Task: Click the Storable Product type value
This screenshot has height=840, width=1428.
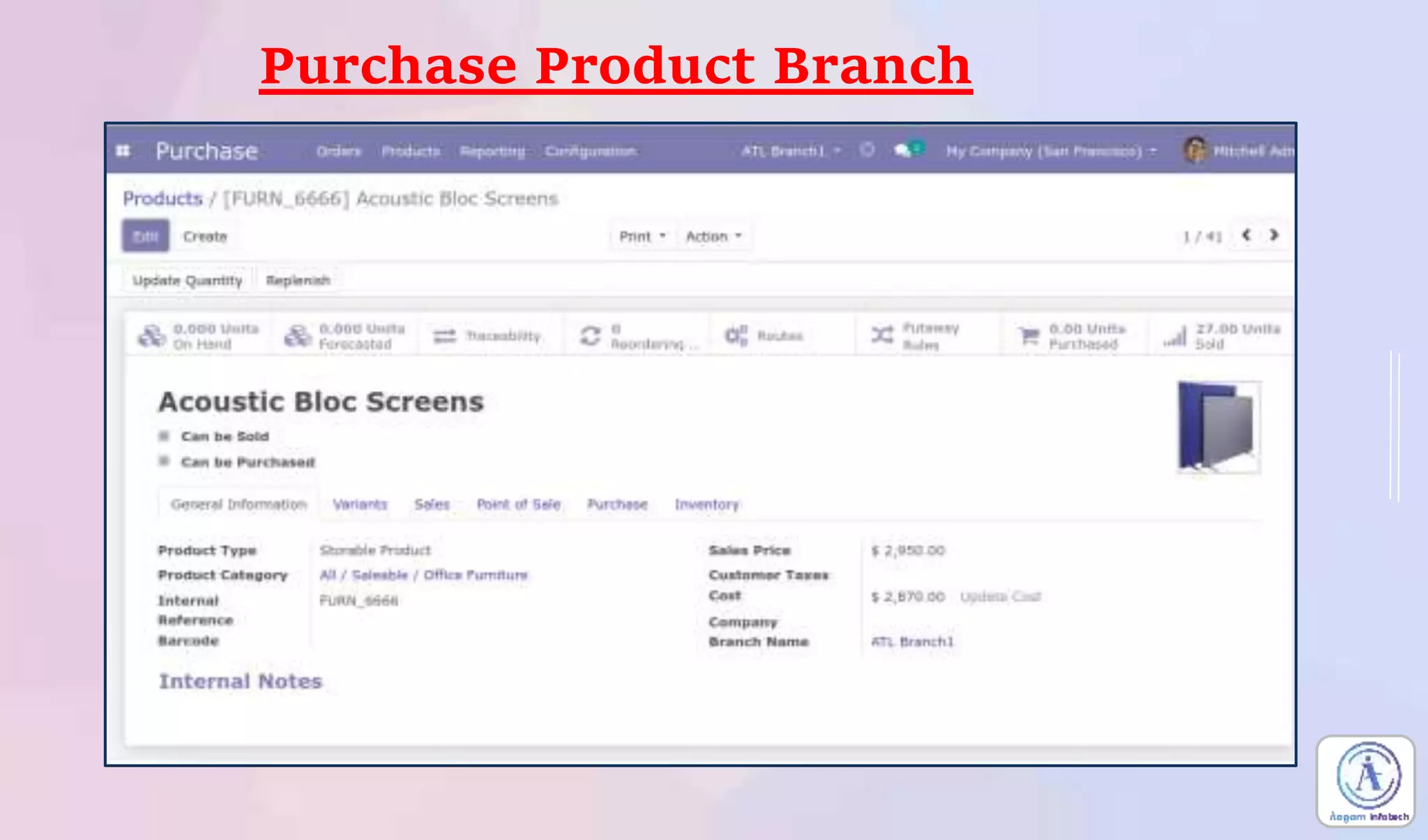Action: (x=375, y=551)
